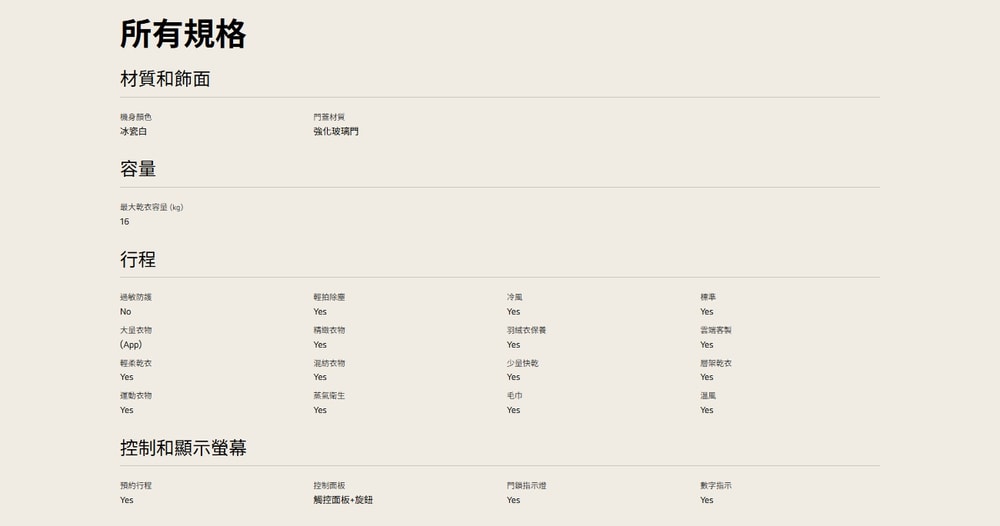Image resolution: width=1000 pixels, height=526 pixels.
Task: Click the No value under 過敏防護
Action: click(x=126, y=311)
